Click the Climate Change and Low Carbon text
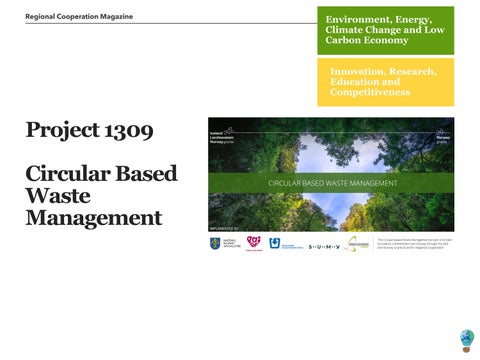Image resolution: width=480 pixels, height=360 pixels. 385,35
